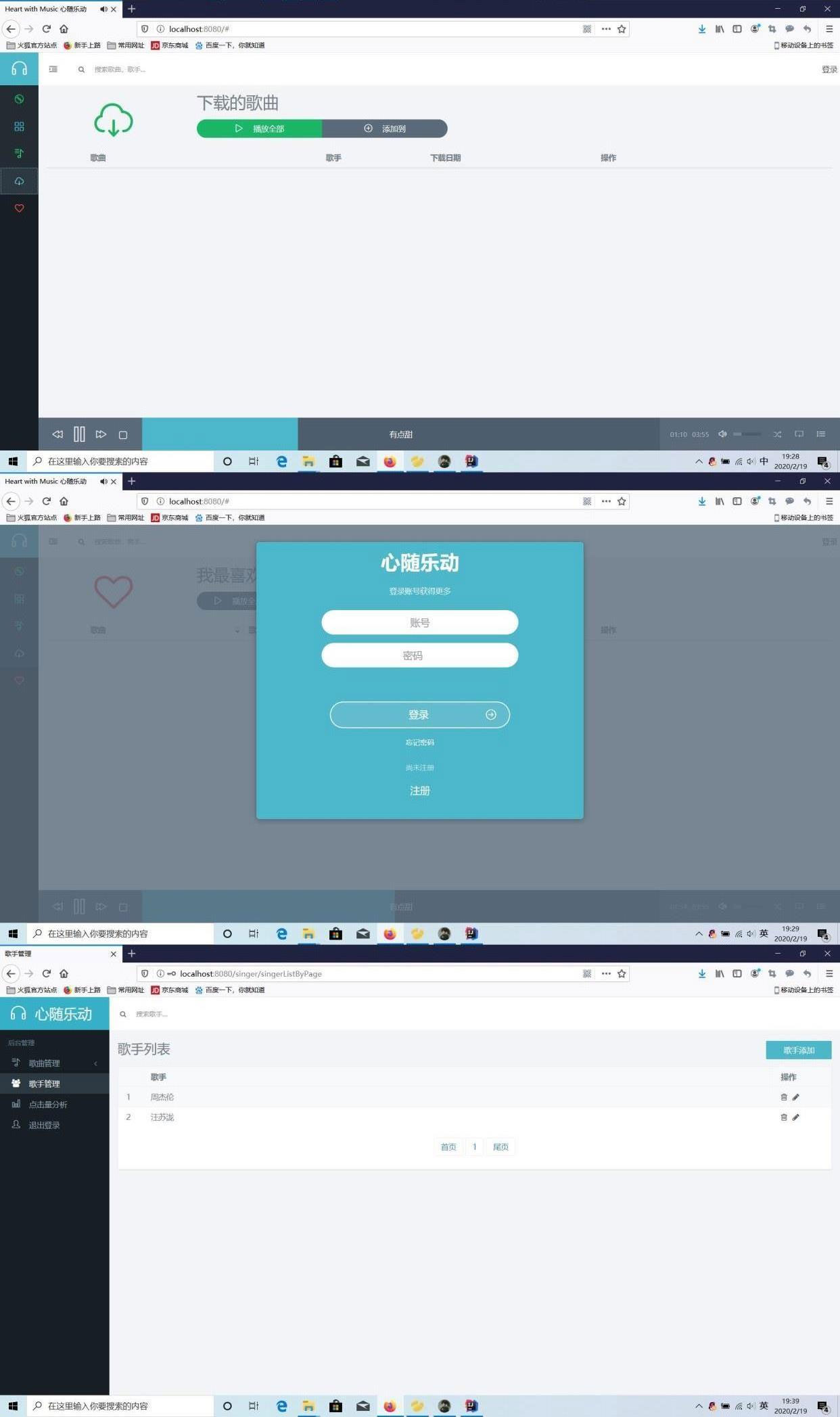
Task: Open 点击量分析 in admin sidebar
Action: pos(55,1105)
